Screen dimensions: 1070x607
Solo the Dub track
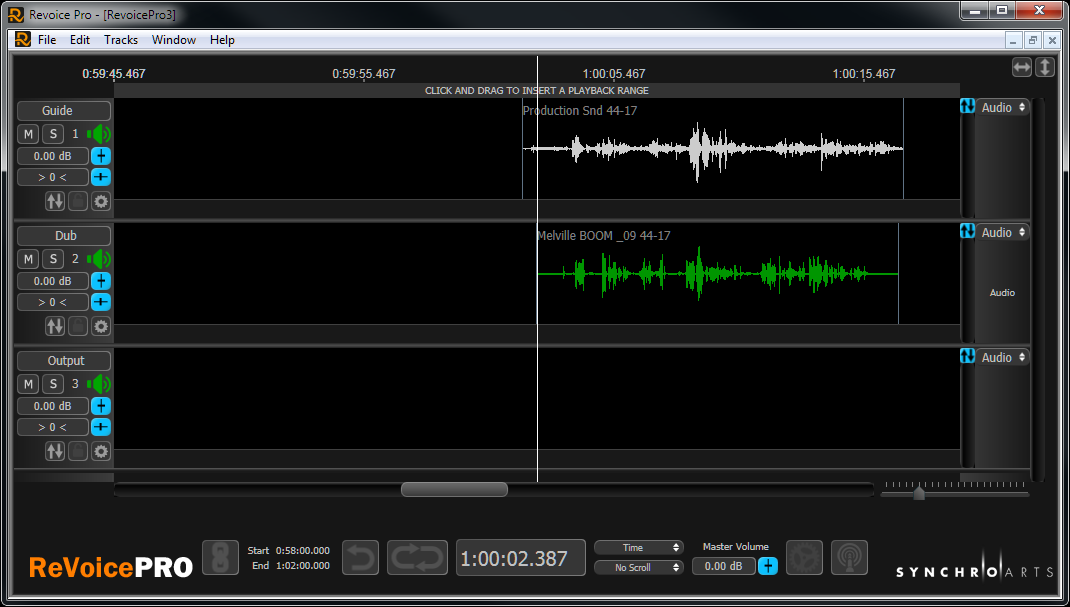tap(52, 259)
